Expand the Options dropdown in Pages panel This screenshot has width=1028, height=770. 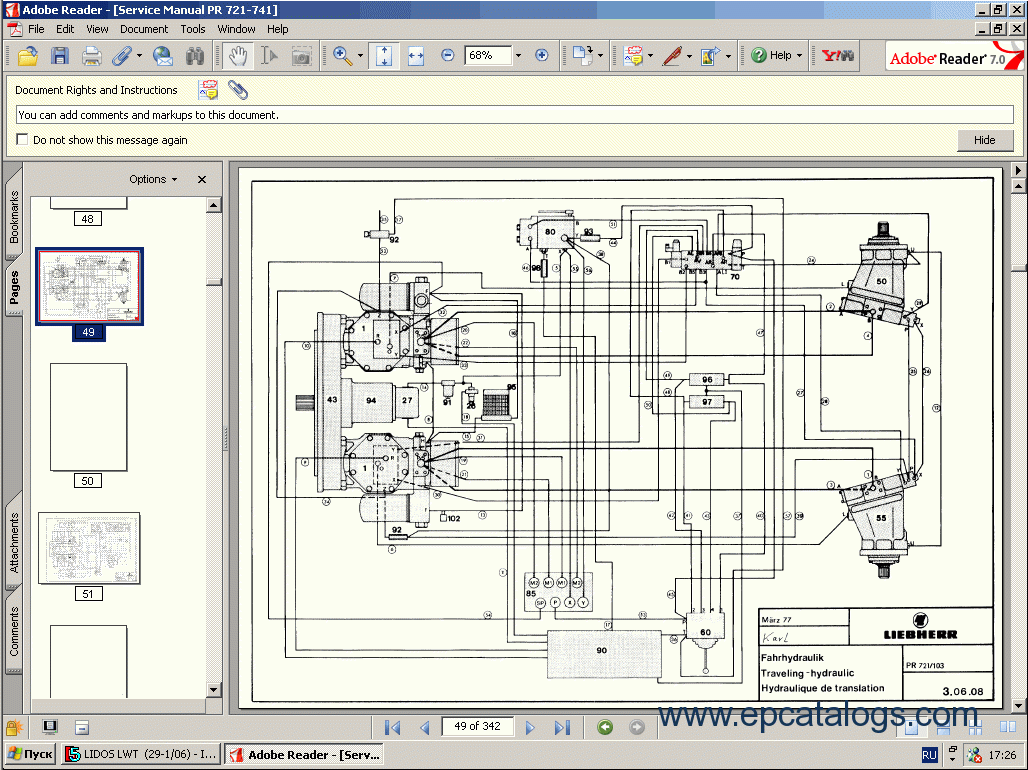coord(153,179)
